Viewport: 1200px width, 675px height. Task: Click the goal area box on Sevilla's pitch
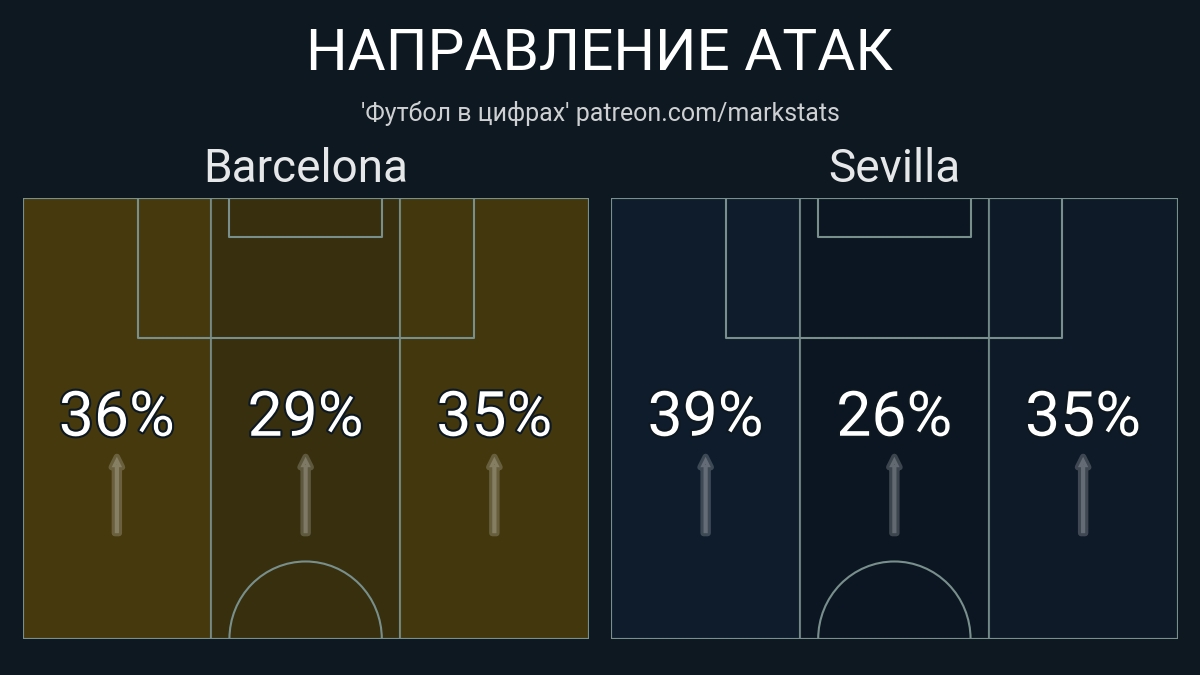894,218
